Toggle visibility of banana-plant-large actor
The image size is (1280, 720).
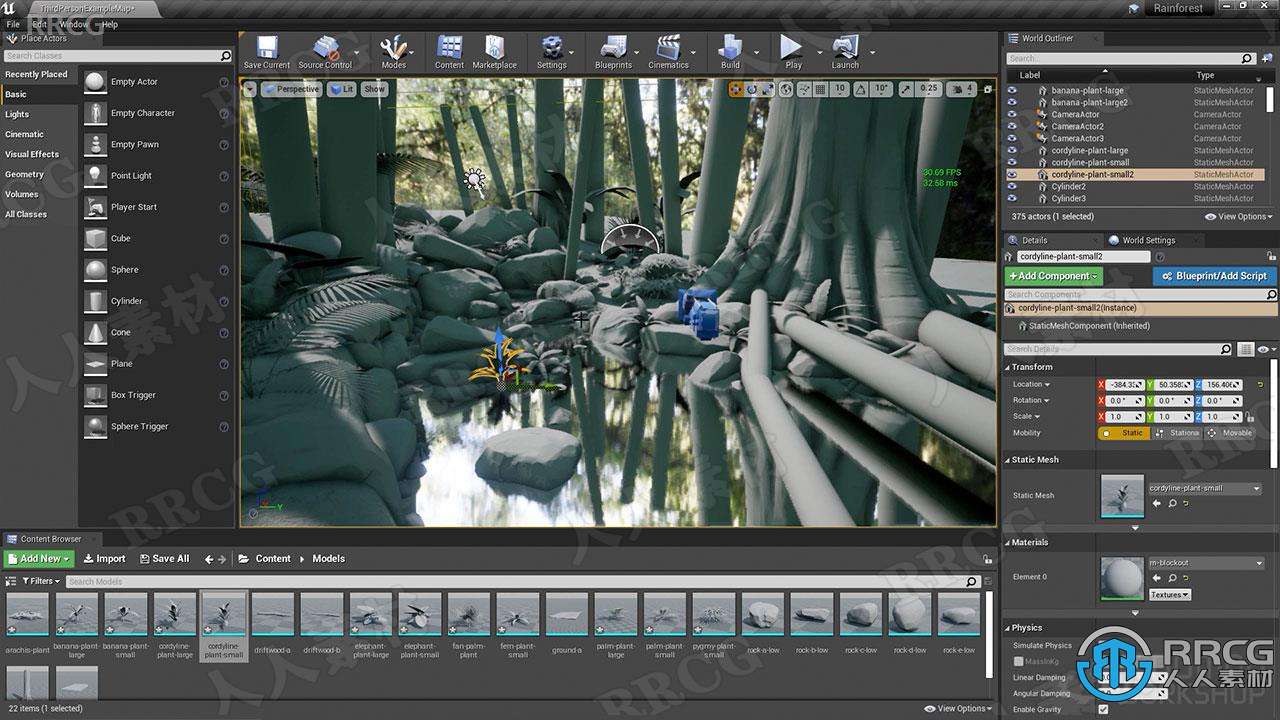point(1012,90)
